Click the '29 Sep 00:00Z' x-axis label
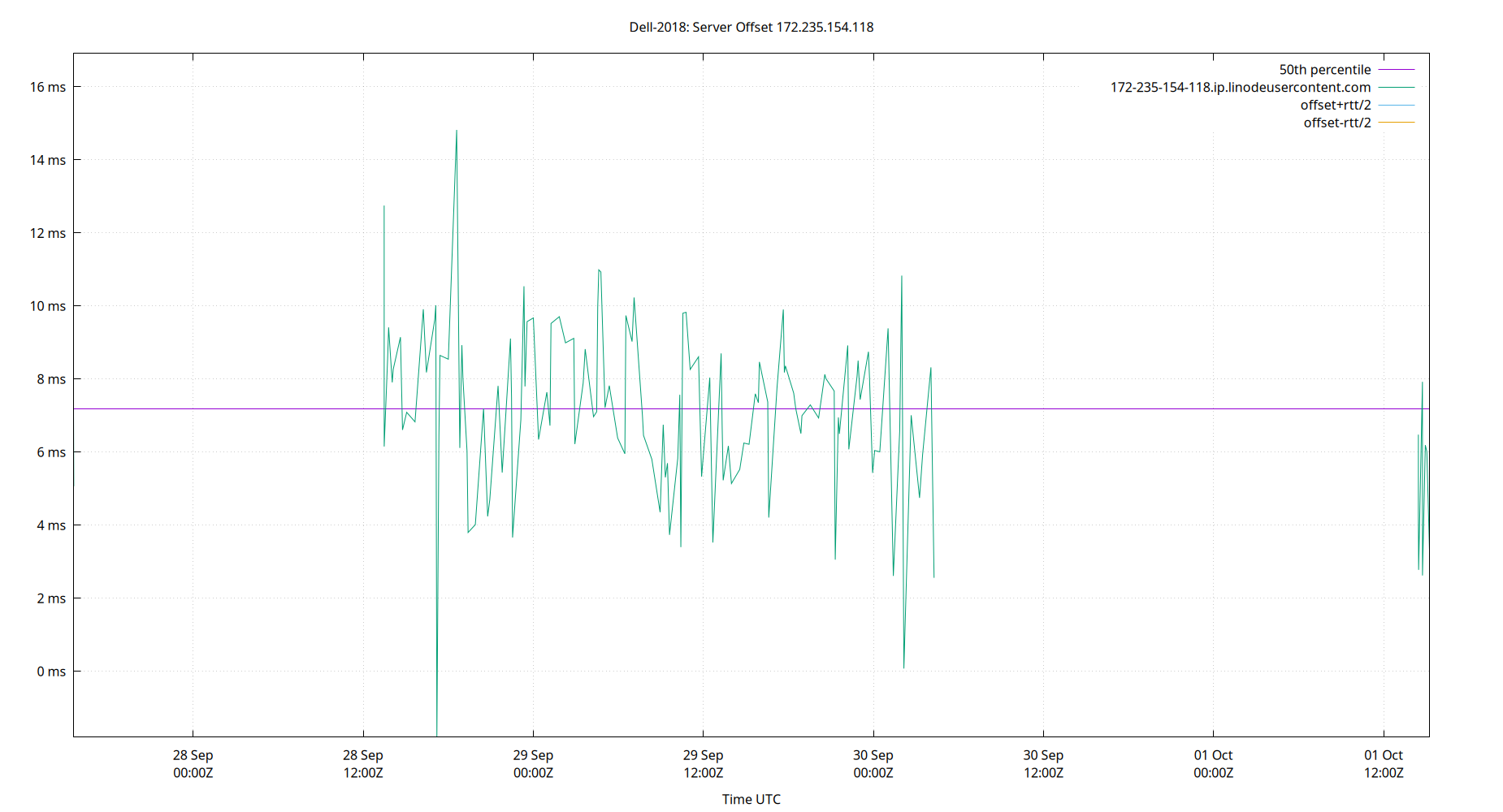This screenshot has height=812, width=1503. coord(533,764)
